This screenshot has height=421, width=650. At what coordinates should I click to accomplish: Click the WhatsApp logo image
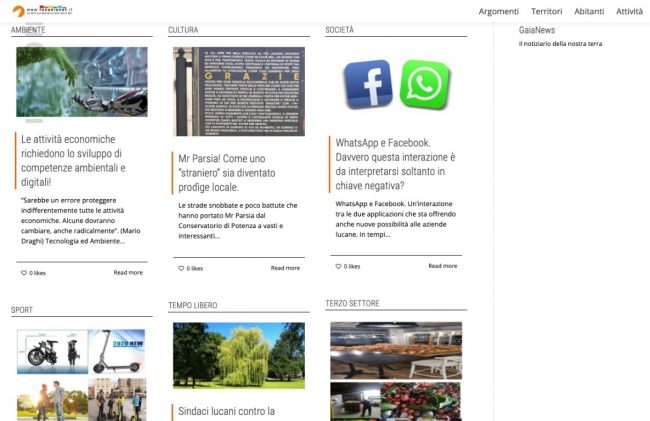[x=424, y=84]
